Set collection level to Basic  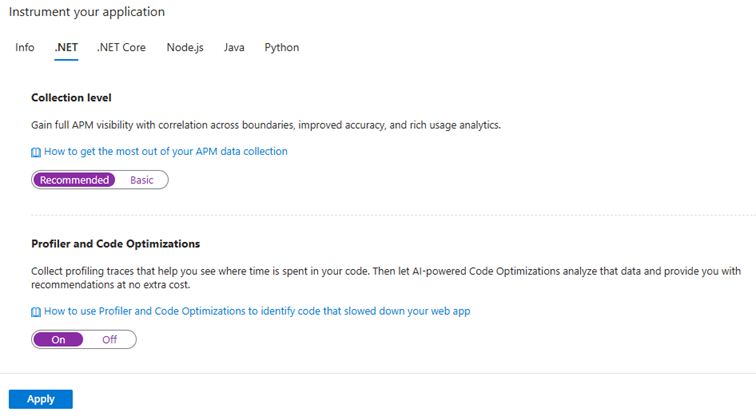tap(142, 180)
